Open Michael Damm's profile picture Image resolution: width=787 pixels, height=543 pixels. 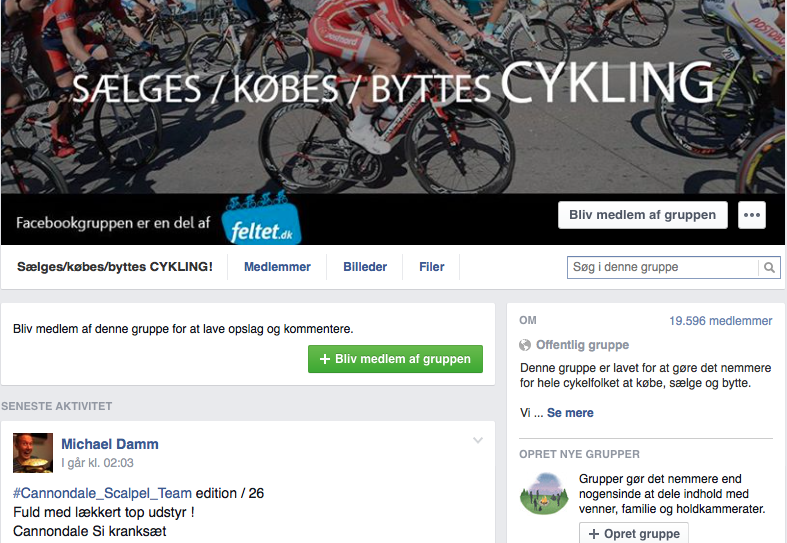(x=33, y=453)
